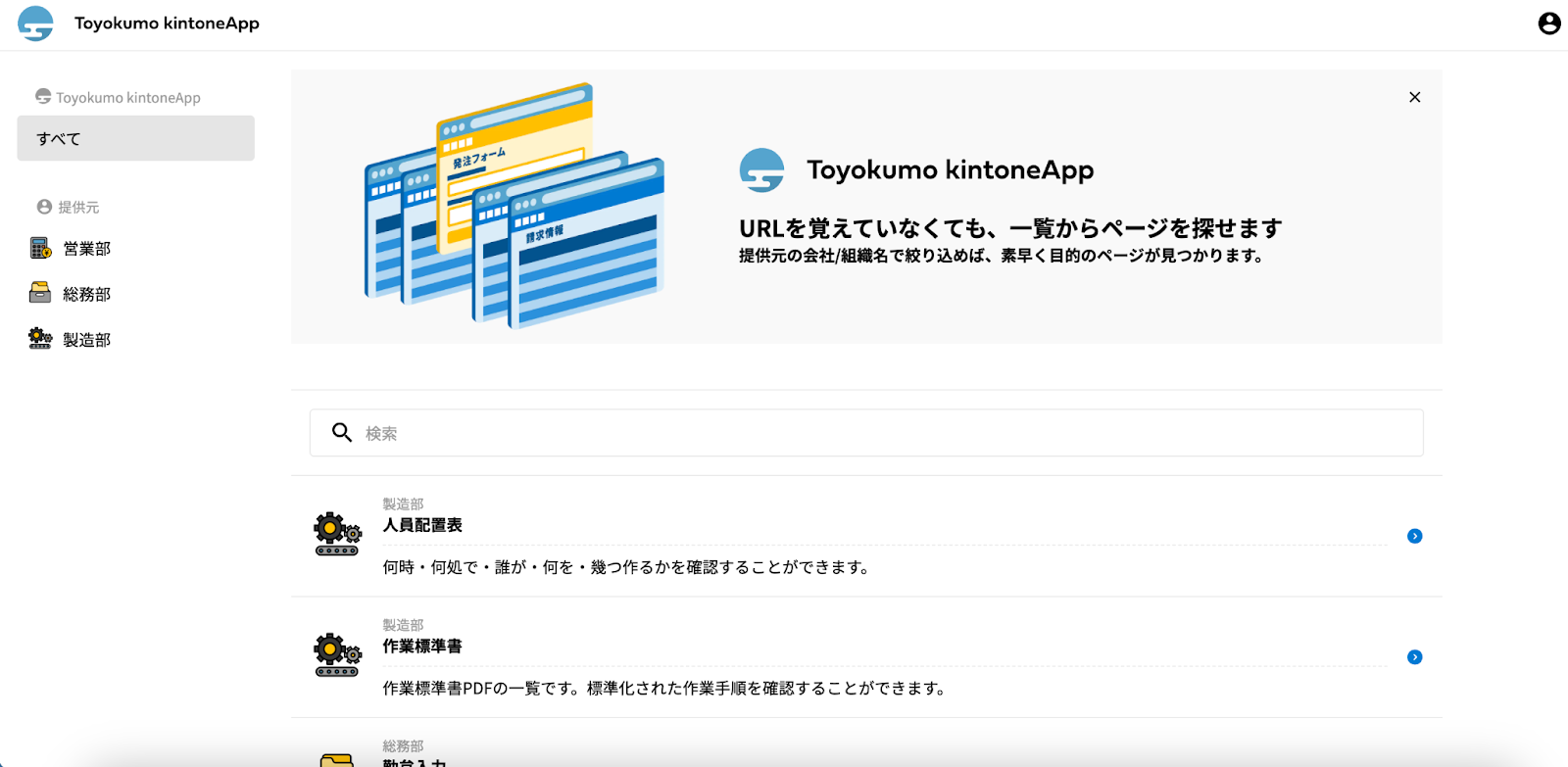1568x767 pixels.
Task: Click the stacked forms illustration in banner
Action: click(514, 206)
